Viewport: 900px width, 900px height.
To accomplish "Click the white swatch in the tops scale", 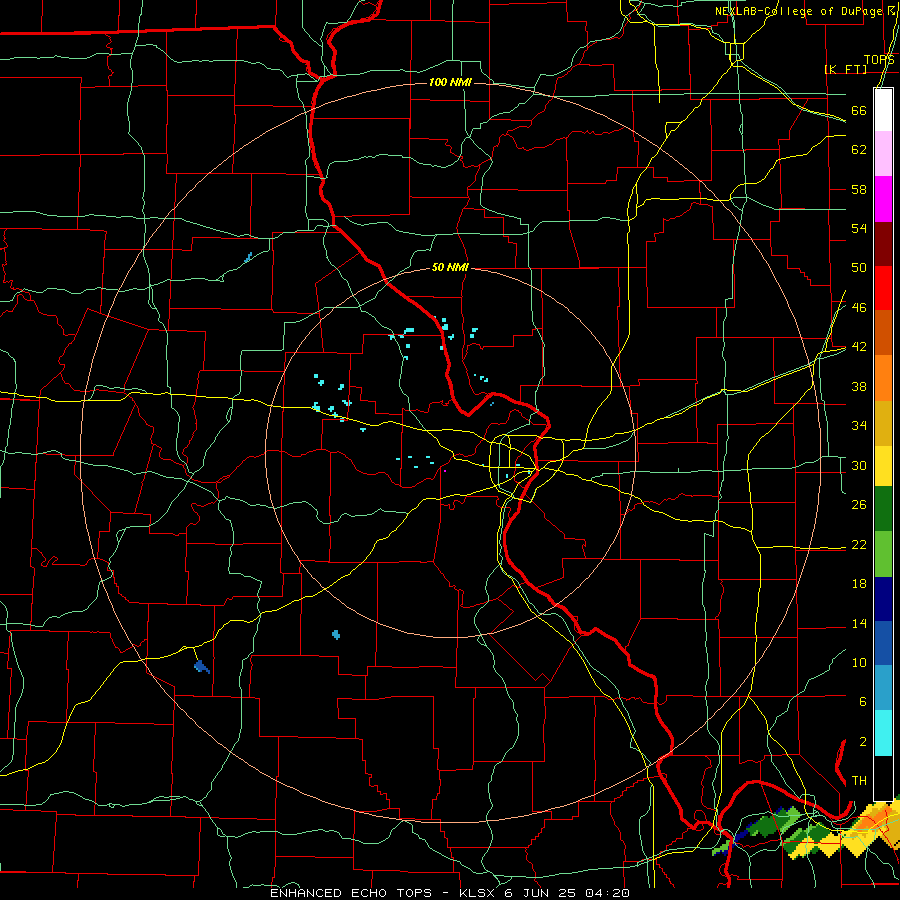I will pyautogui.click(x=883, y=110).
